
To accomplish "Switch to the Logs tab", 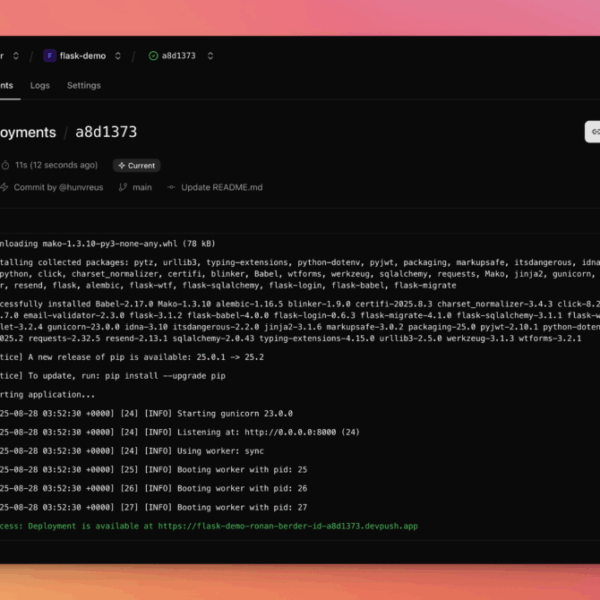I will [40, 85].
